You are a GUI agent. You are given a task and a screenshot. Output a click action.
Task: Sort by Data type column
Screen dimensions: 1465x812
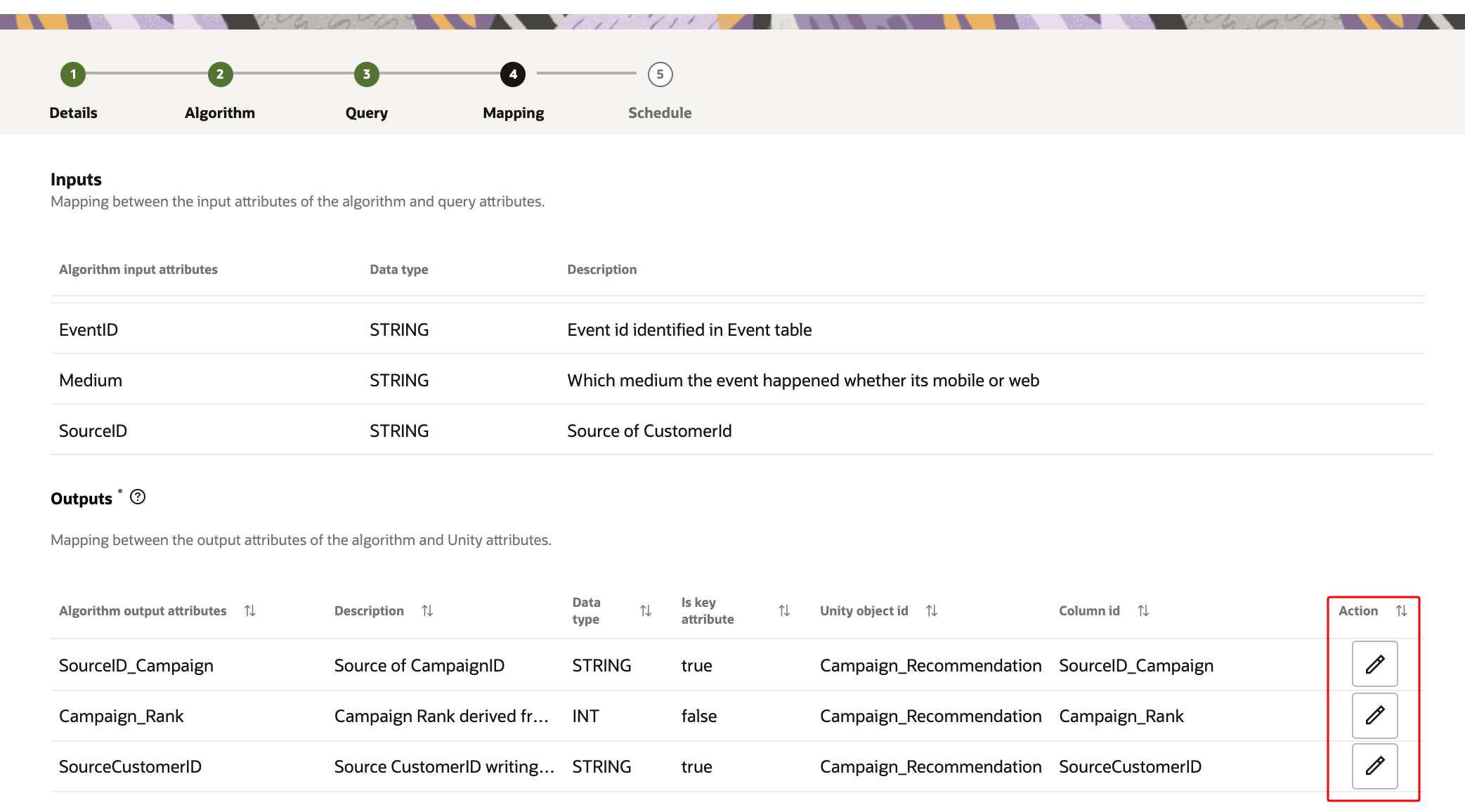pos(646,611)
